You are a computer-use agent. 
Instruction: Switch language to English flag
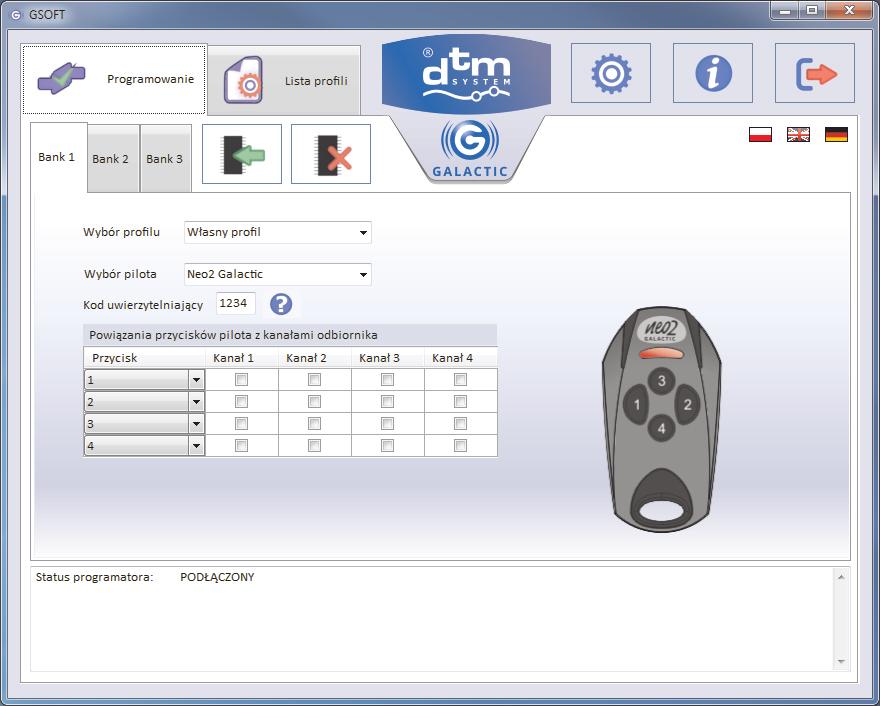(x=798, y=135)
